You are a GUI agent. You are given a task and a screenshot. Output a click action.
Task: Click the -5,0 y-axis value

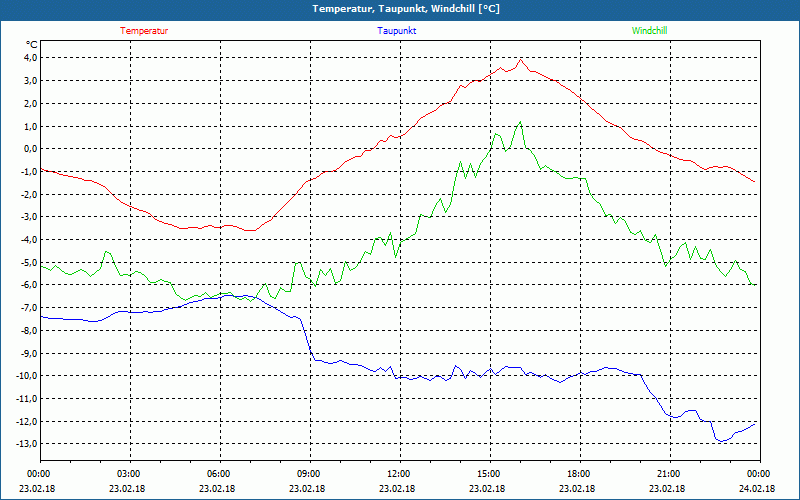click(30, 262)
